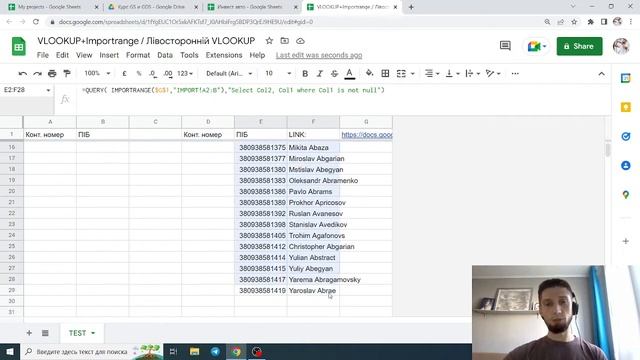This screenshot has width=640, height=360.
Task: Open the Tools menu
Action: (x=189, y=55)
